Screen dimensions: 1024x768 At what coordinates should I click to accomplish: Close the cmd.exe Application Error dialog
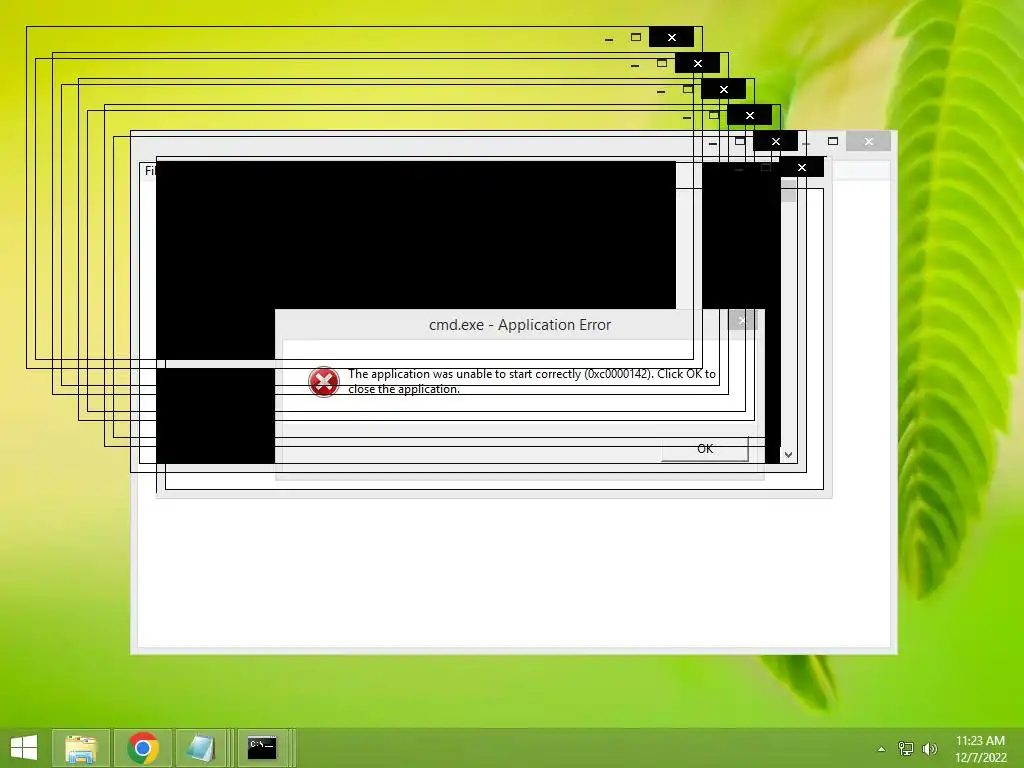(x=742, y=320)
